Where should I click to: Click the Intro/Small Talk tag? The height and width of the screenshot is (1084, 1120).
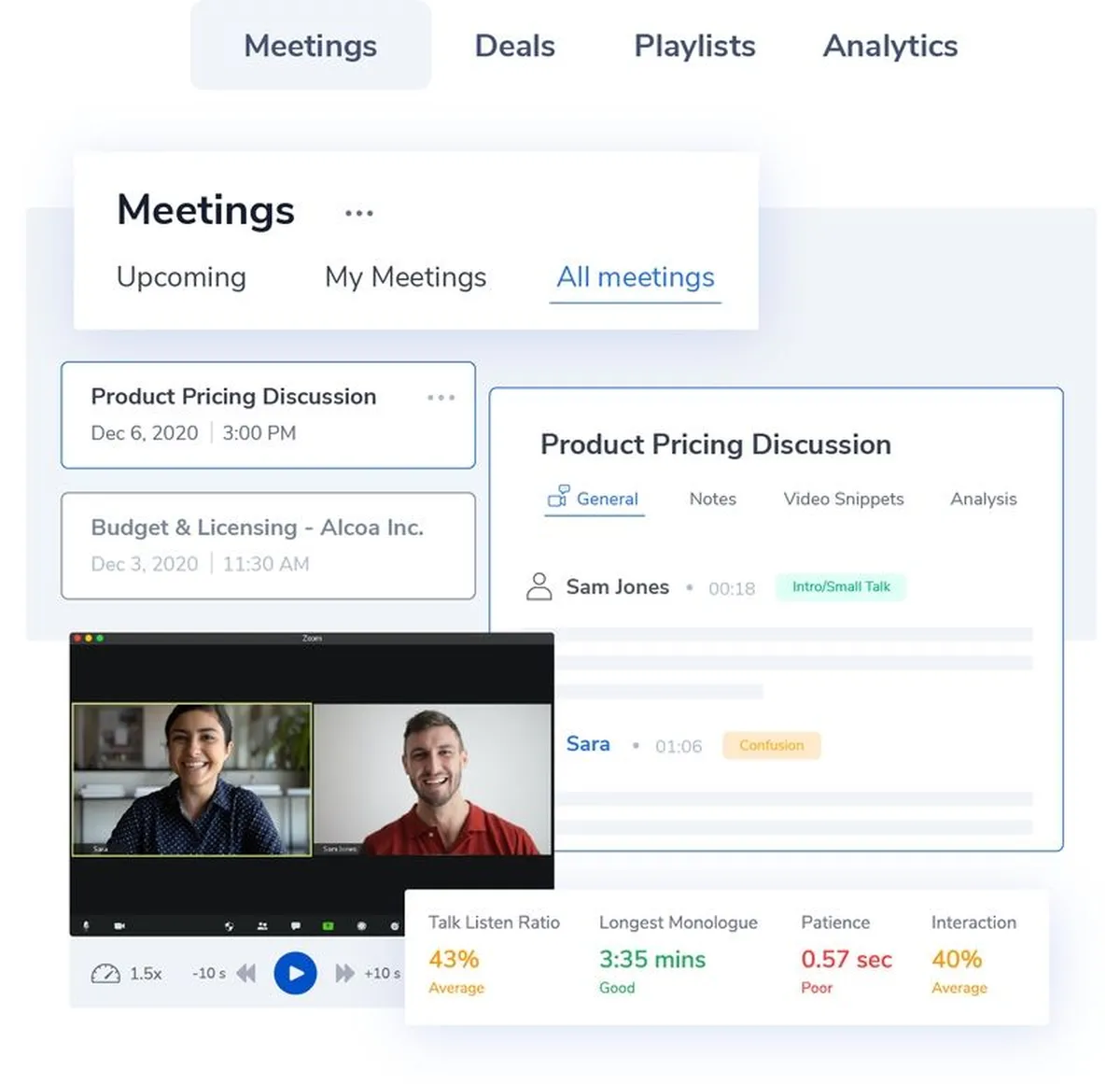841,586
